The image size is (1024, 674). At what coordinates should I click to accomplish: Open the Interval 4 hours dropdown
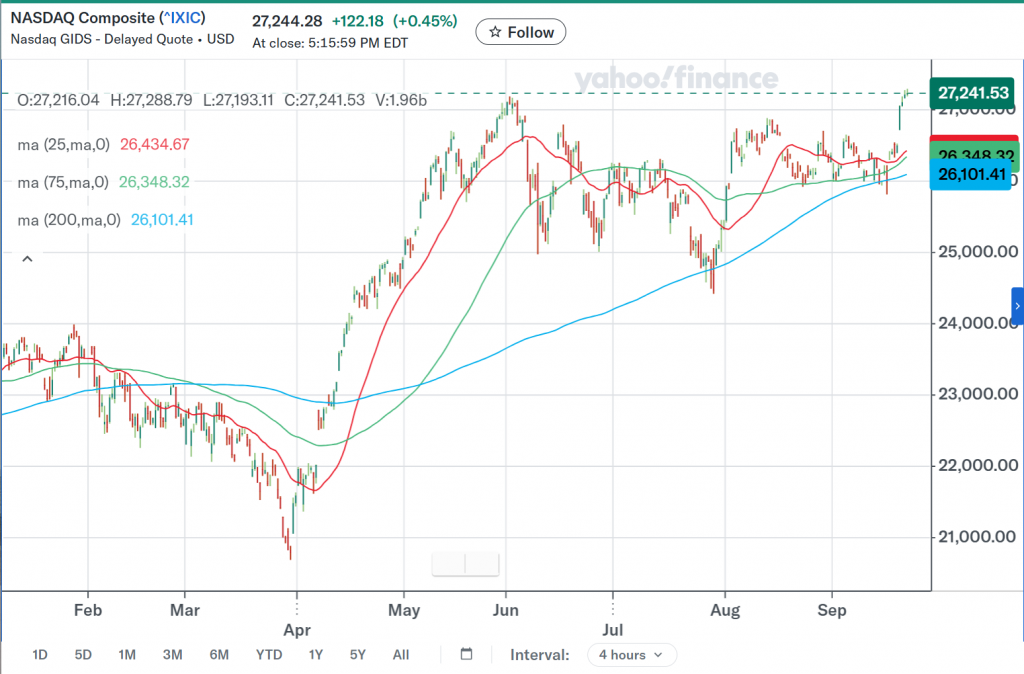click(632, 654)
